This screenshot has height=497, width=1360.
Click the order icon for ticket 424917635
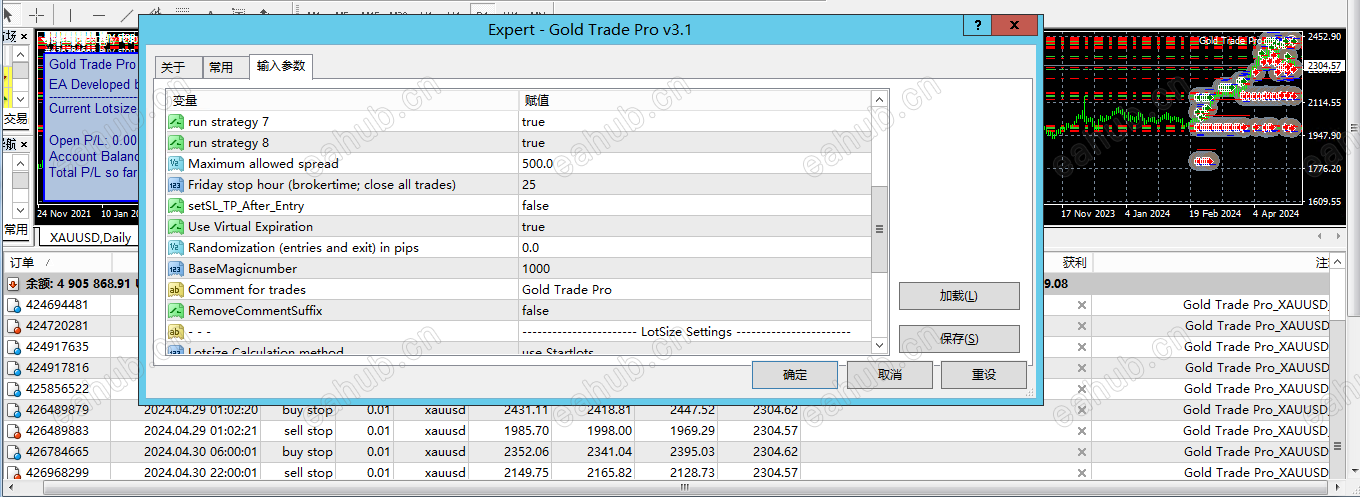click(14, 347)
